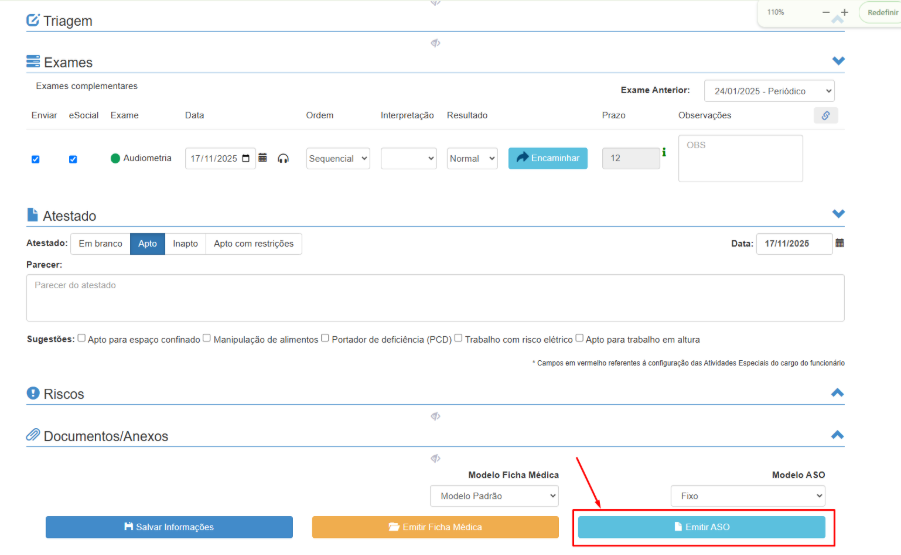Uncheck the Enviar checkbox for Audiometria
The image size is (901, 555).
point(36,159)
